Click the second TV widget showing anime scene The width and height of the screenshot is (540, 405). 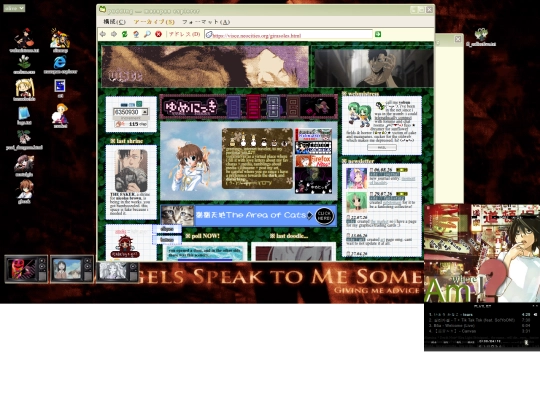tap(72, 269)
